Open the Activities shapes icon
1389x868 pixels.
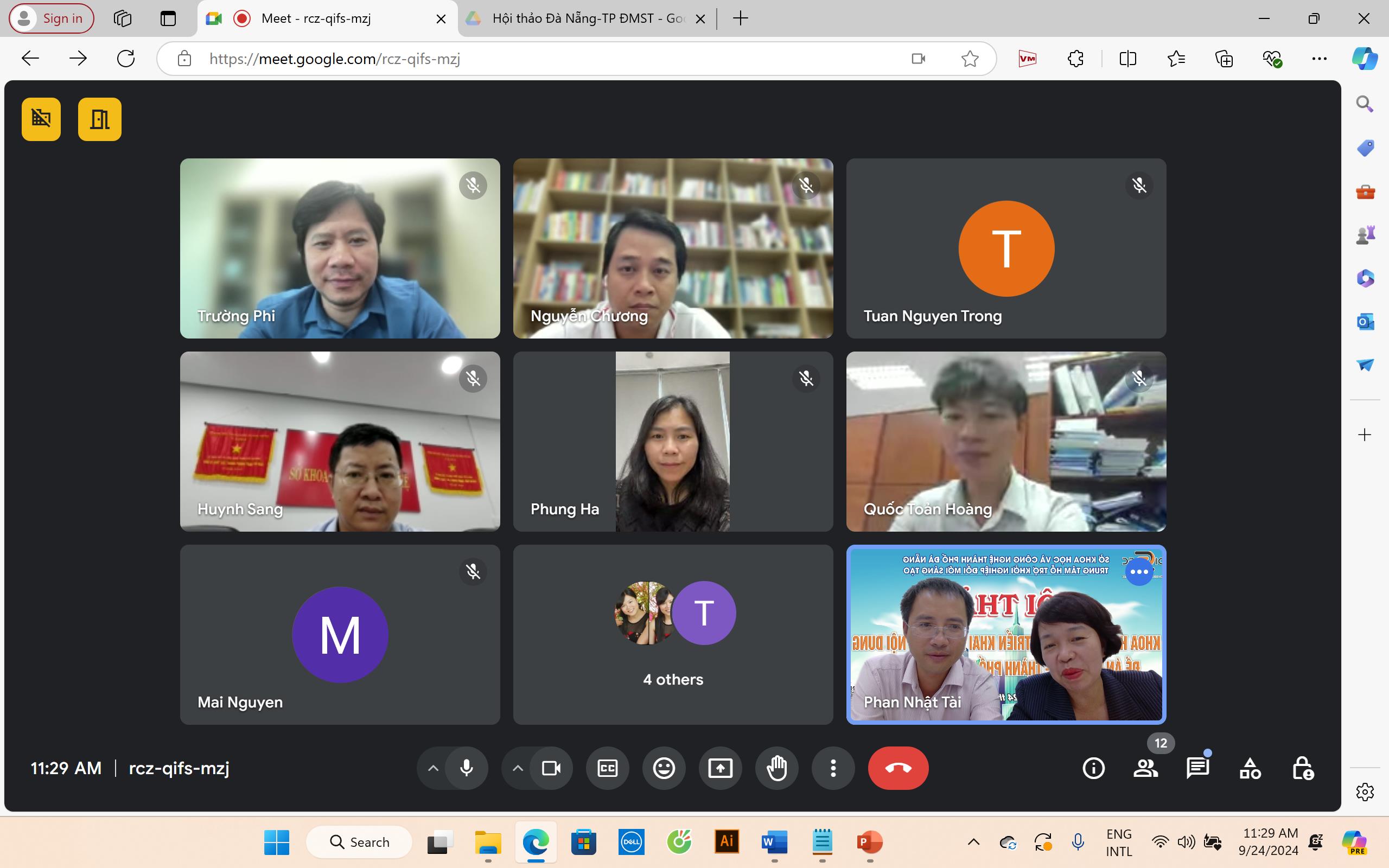pyautogui.click(x=1250, y=768)
